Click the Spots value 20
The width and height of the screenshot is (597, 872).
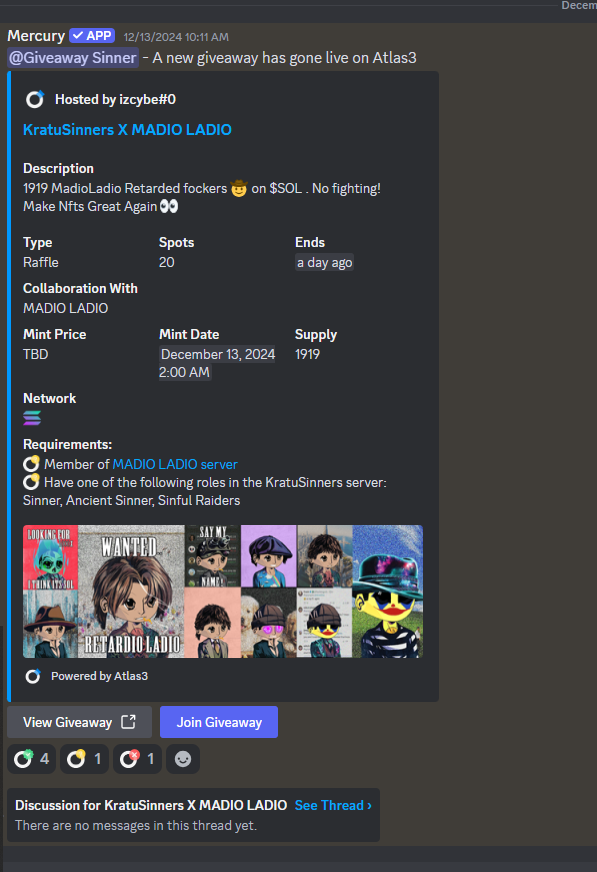[x=167, y=262]
